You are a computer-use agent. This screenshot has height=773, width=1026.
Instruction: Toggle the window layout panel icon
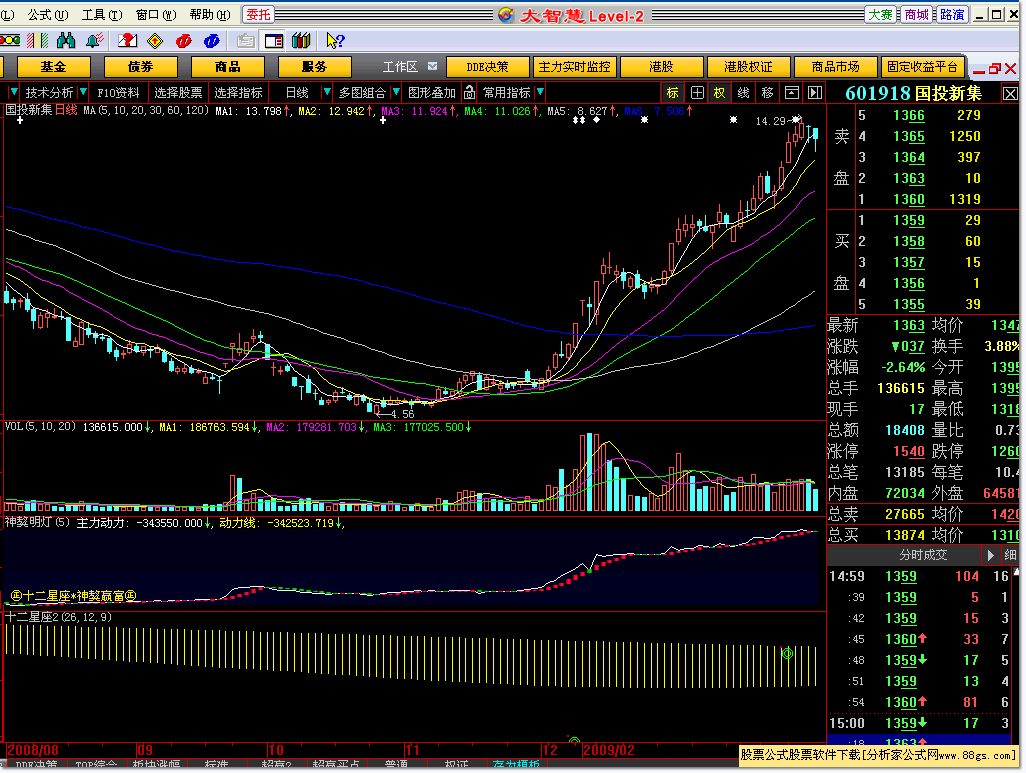274,41
